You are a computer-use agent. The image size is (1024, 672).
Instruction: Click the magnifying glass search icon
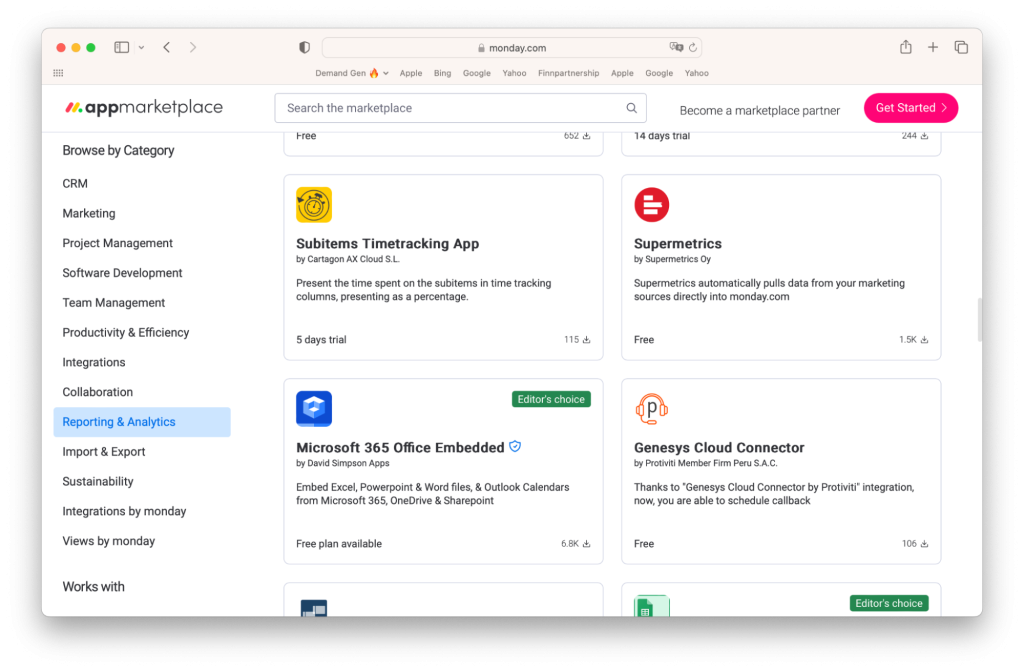tap(632, 108)
